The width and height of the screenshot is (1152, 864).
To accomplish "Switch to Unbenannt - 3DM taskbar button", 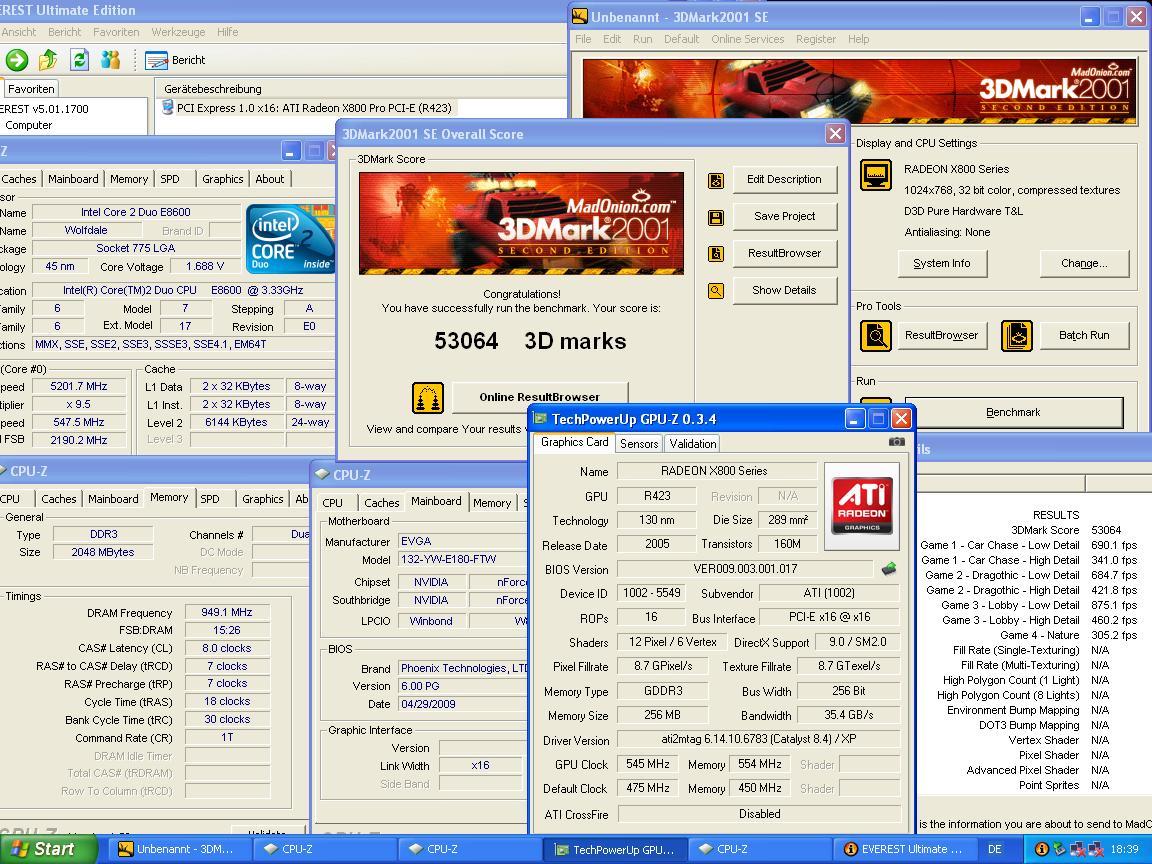I will pos(179,849).
